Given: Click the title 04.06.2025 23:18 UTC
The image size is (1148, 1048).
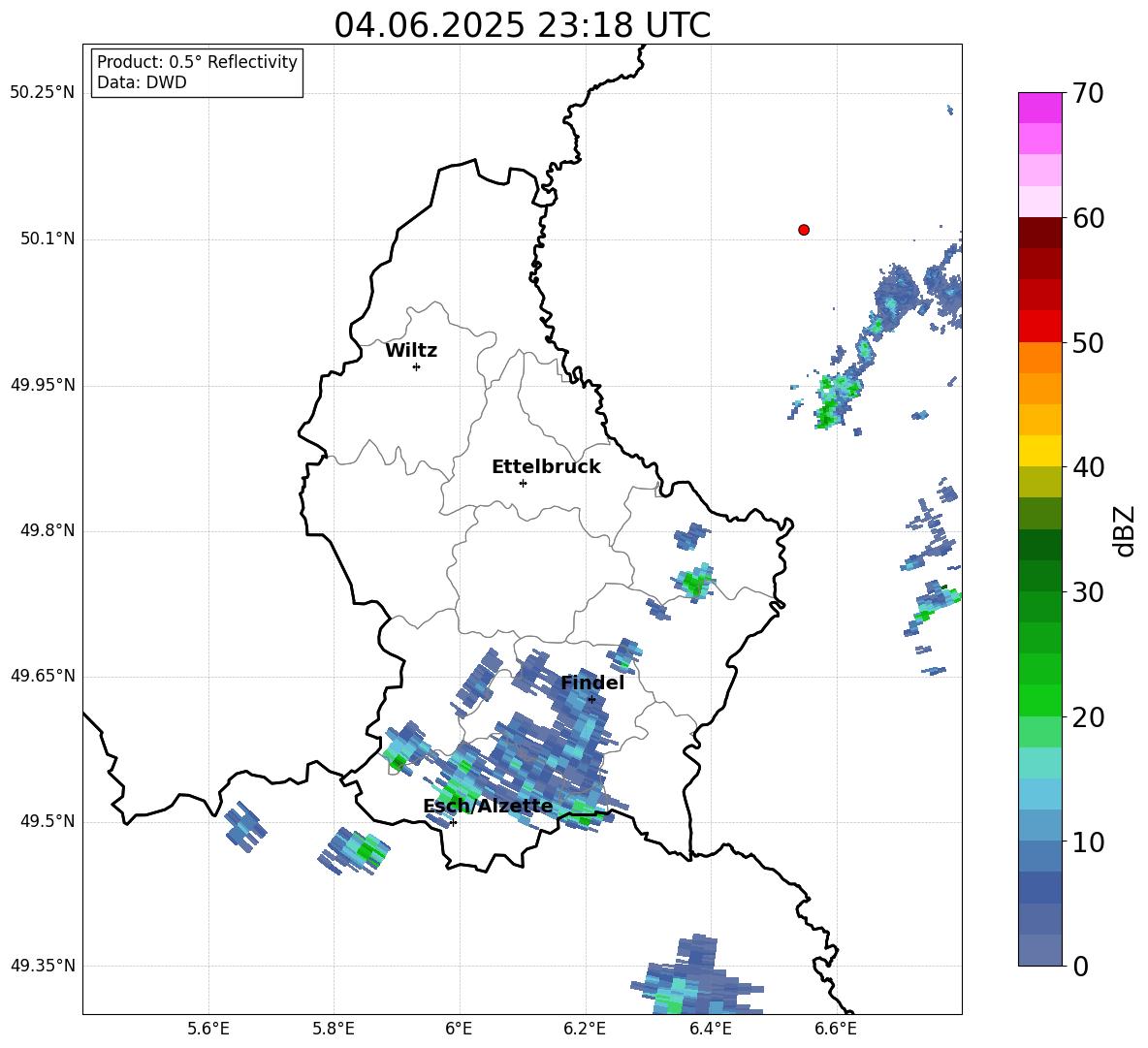Looking at the screenshot, I should [x=522, y=25].
